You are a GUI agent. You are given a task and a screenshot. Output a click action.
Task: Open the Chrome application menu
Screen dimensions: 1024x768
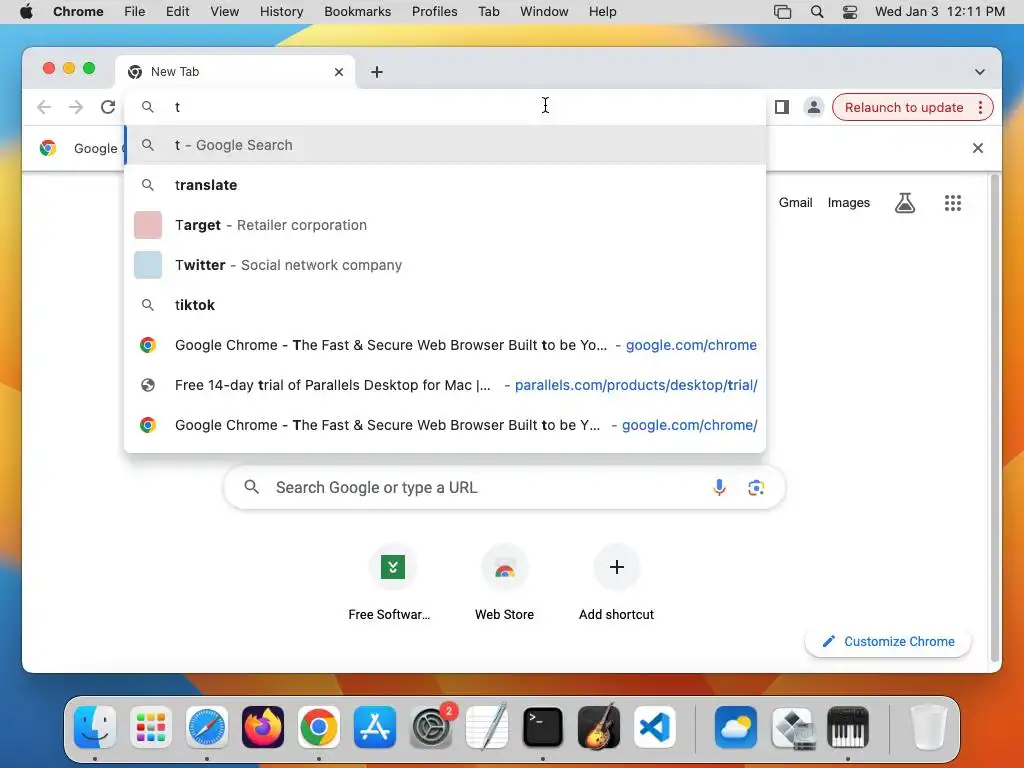coord(78,12)
